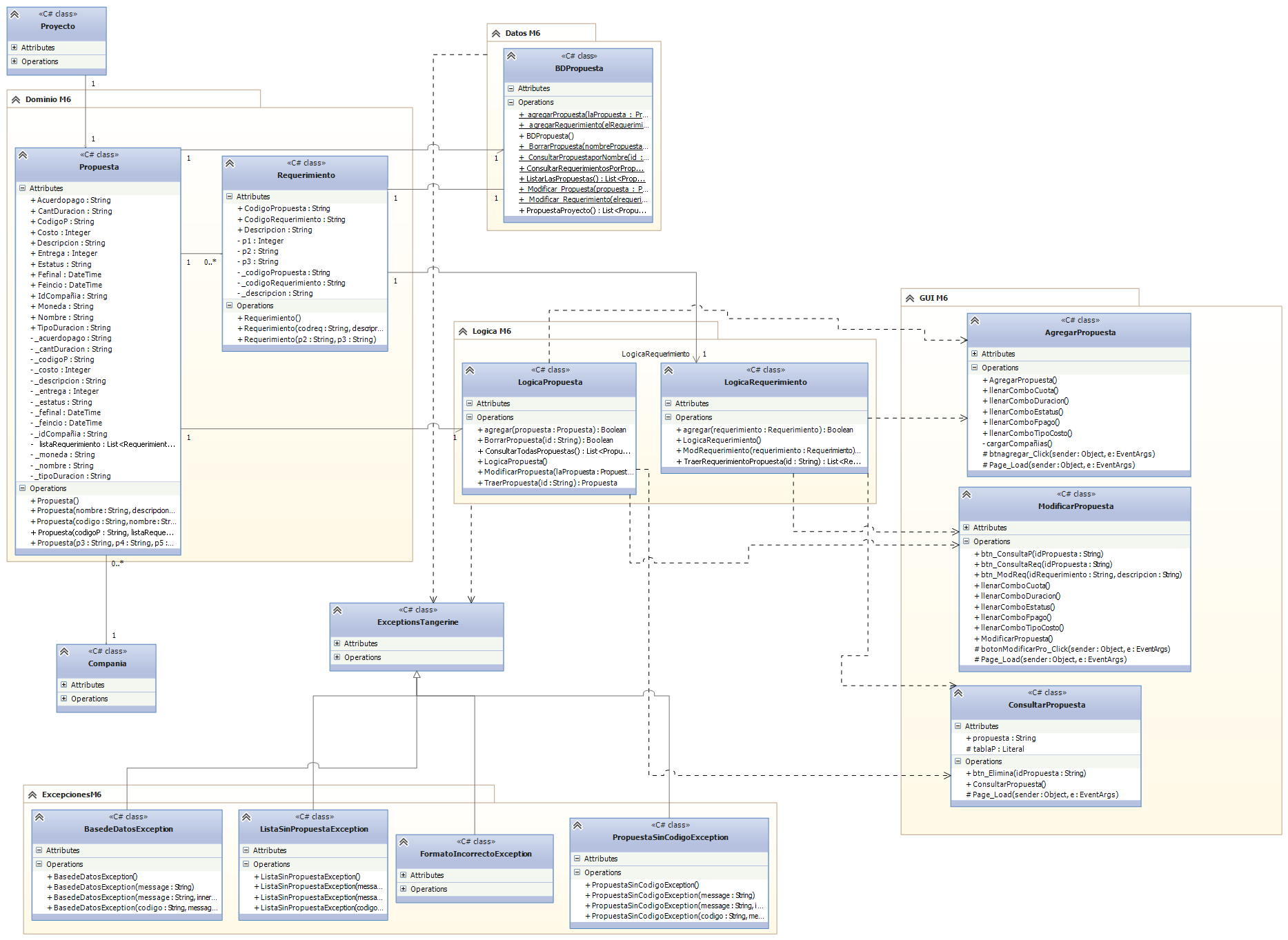Select 'listaRequerimiento' attribute in Propuesta
This screenshot has height=940, width=1288.
tap(103, 445)
